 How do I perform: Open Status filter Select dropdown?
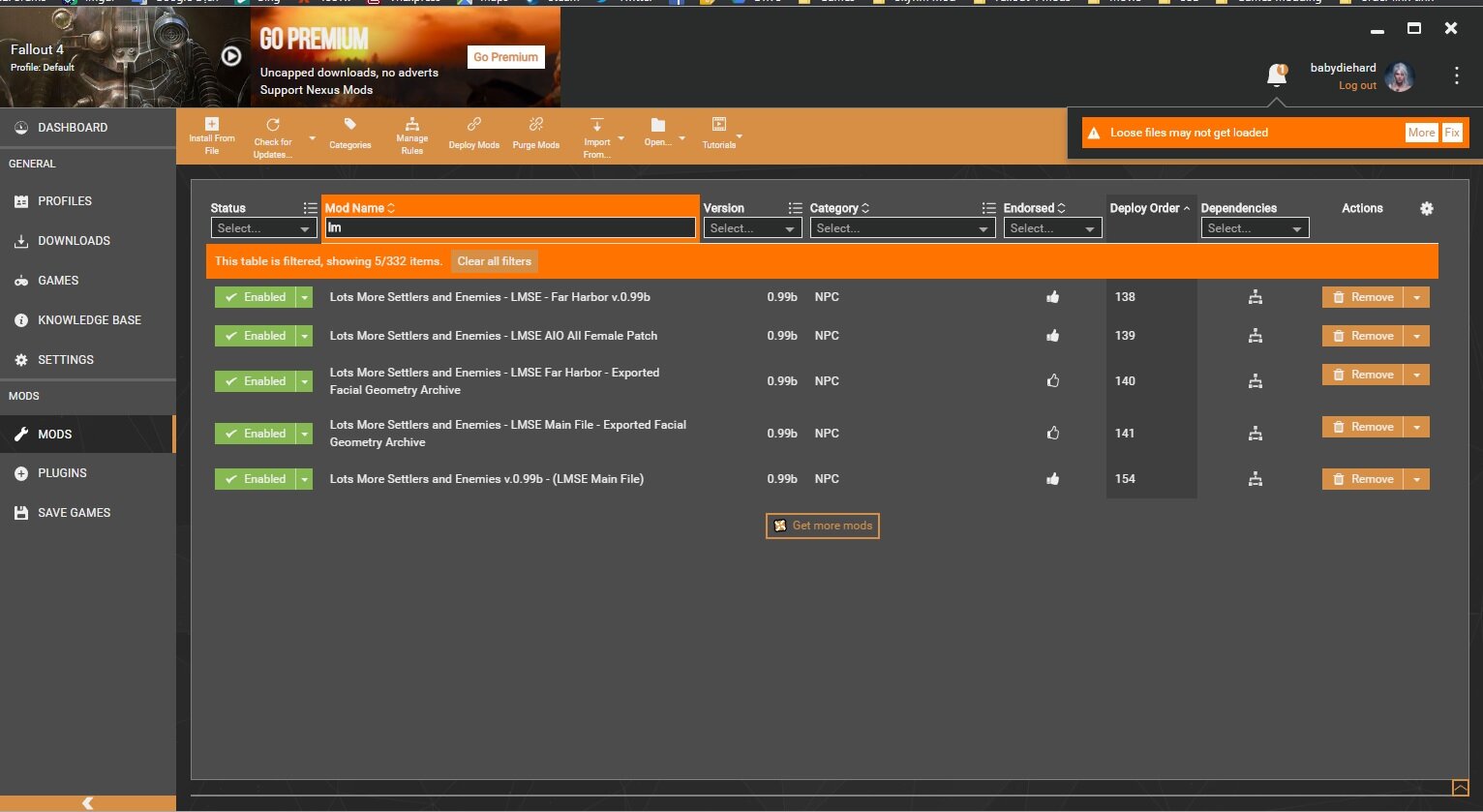point(264,228)
